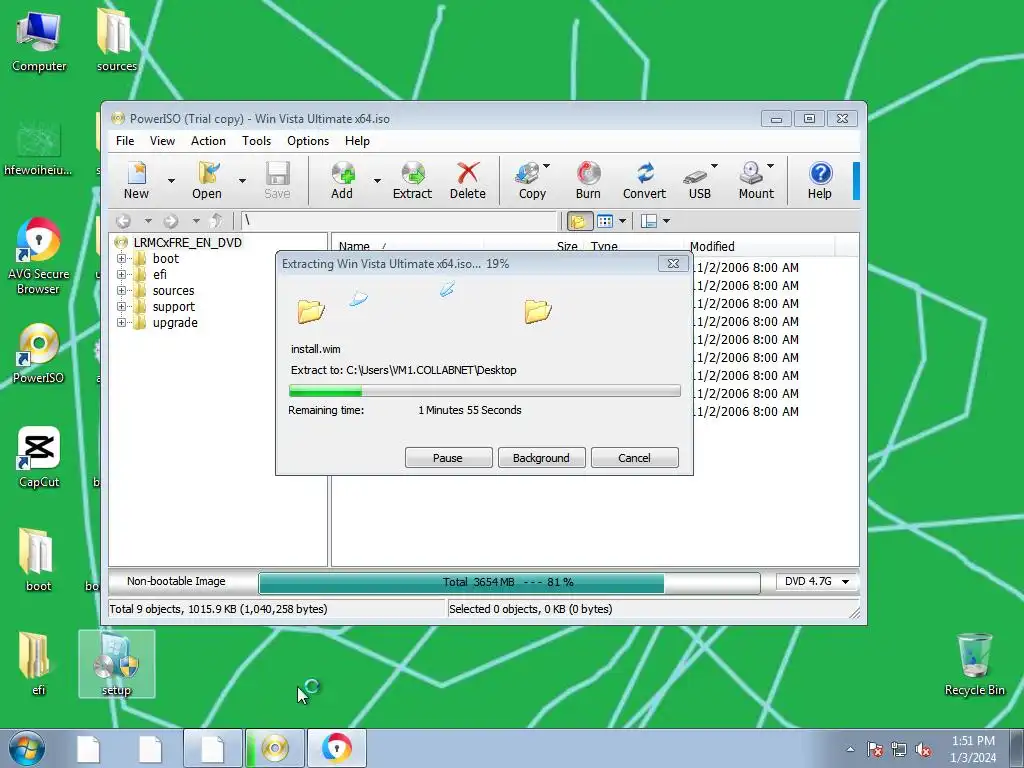
Task: Click AVG Secure Browser taskbar button
Action: point(337,748)
